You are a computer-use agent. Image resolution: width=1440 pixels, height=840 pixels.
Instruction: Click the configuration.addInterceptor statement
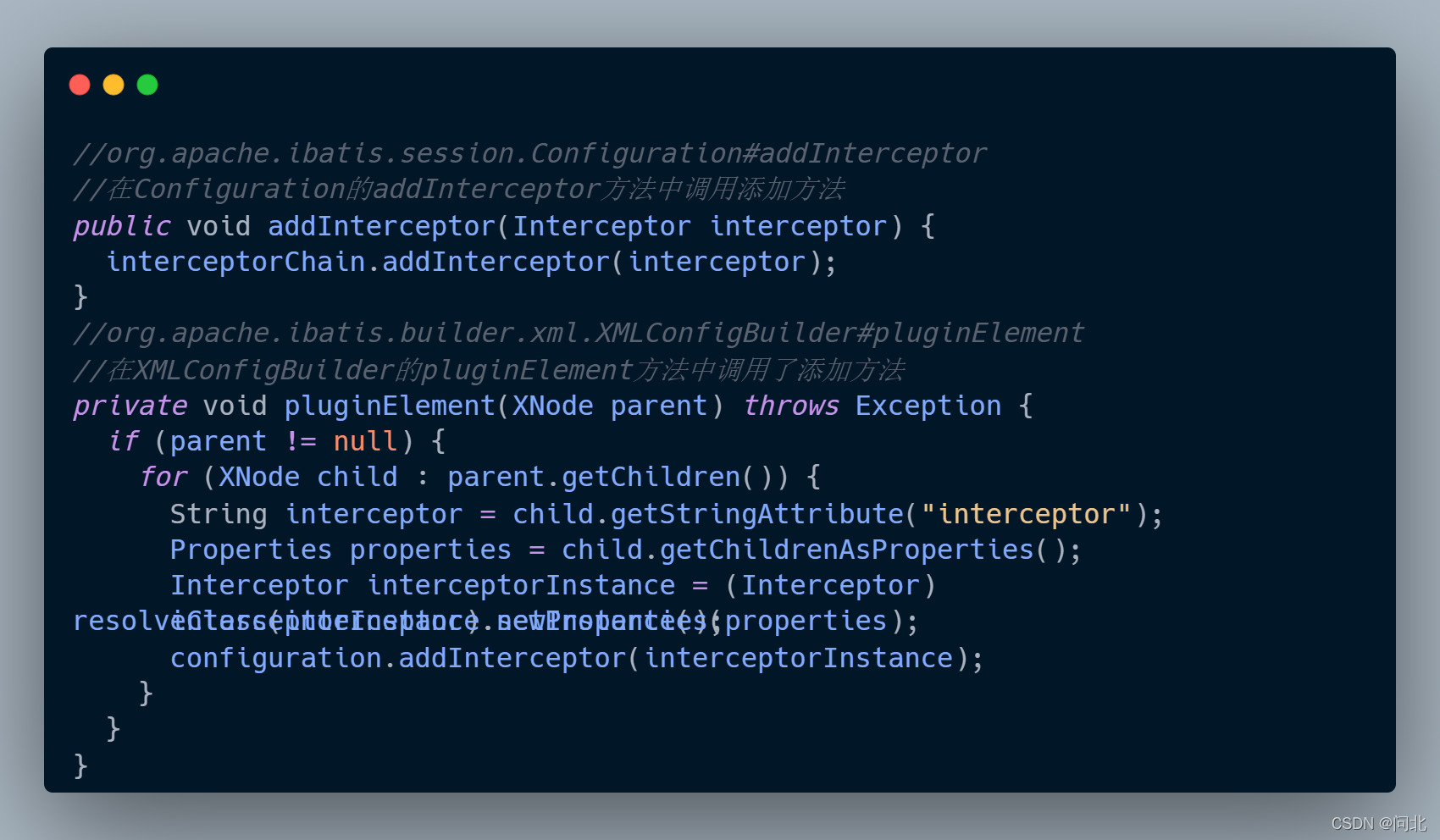pos(576,658)
